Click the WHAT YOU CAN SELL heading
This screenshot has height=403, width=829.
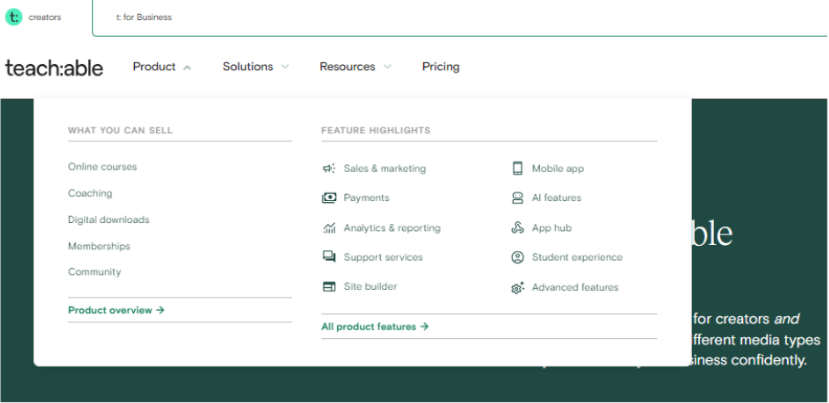click(x=120, y=130)
